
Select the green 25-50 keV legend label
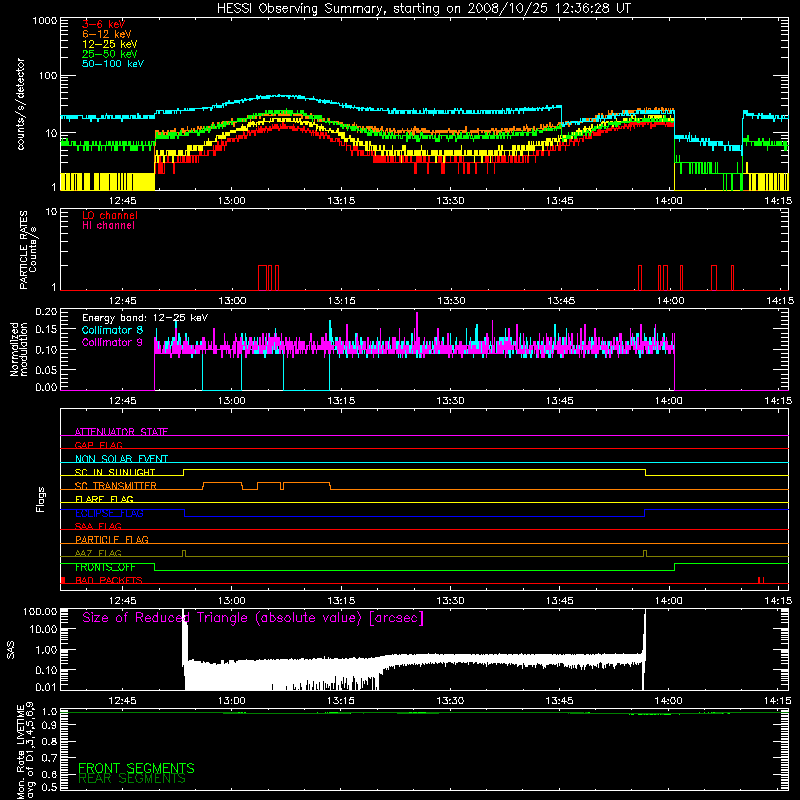[110, 54]
